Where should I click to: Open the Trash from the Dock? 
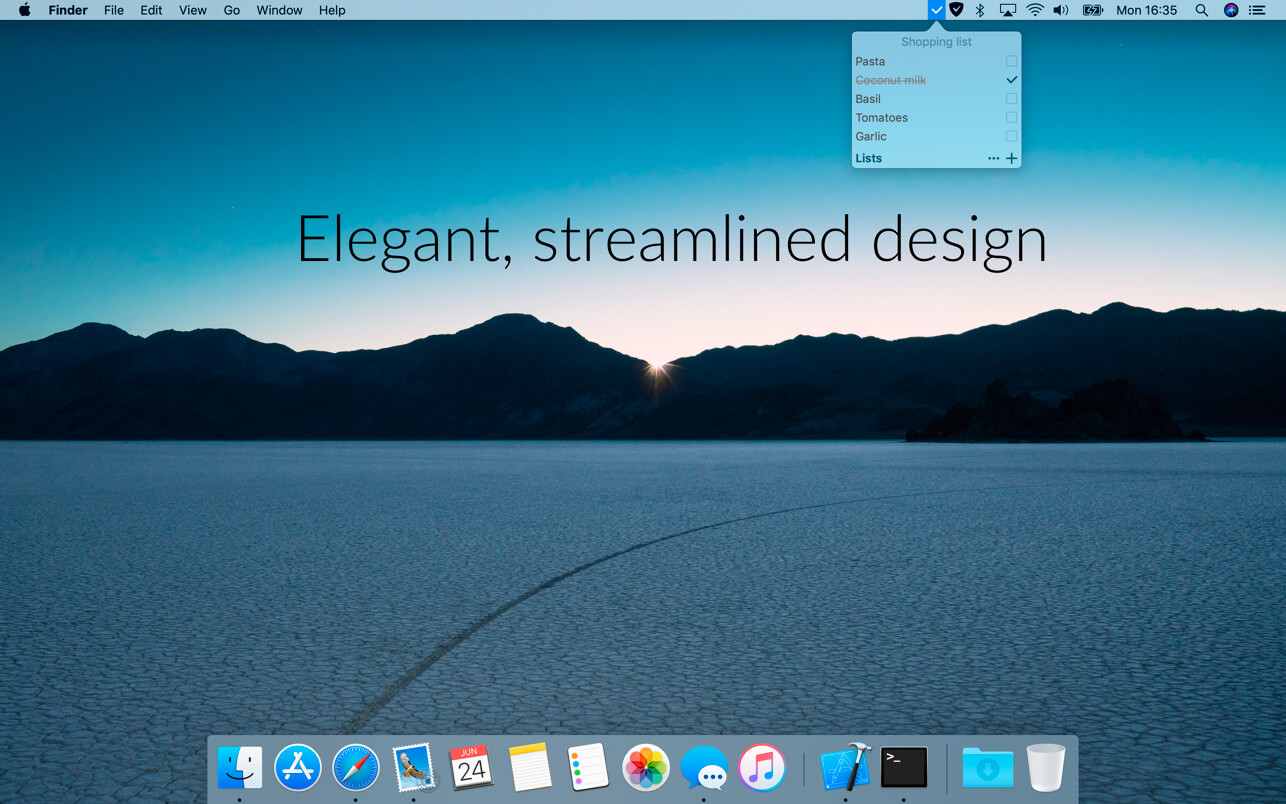point(1046,768)
